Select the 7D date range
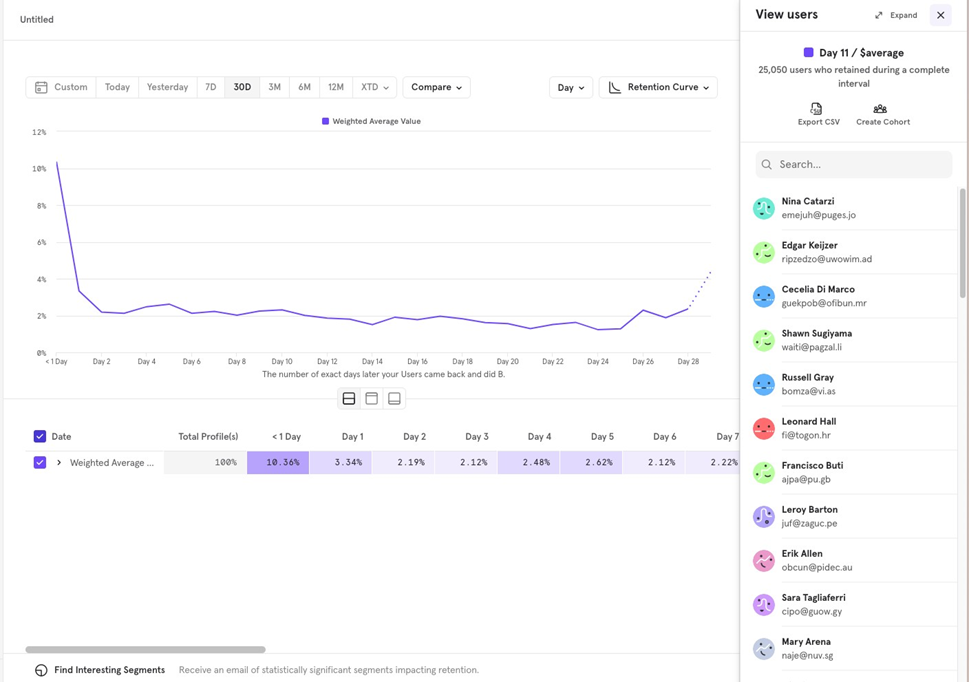The height and width of the screenshot is (682, 969). tap(210, 87)
